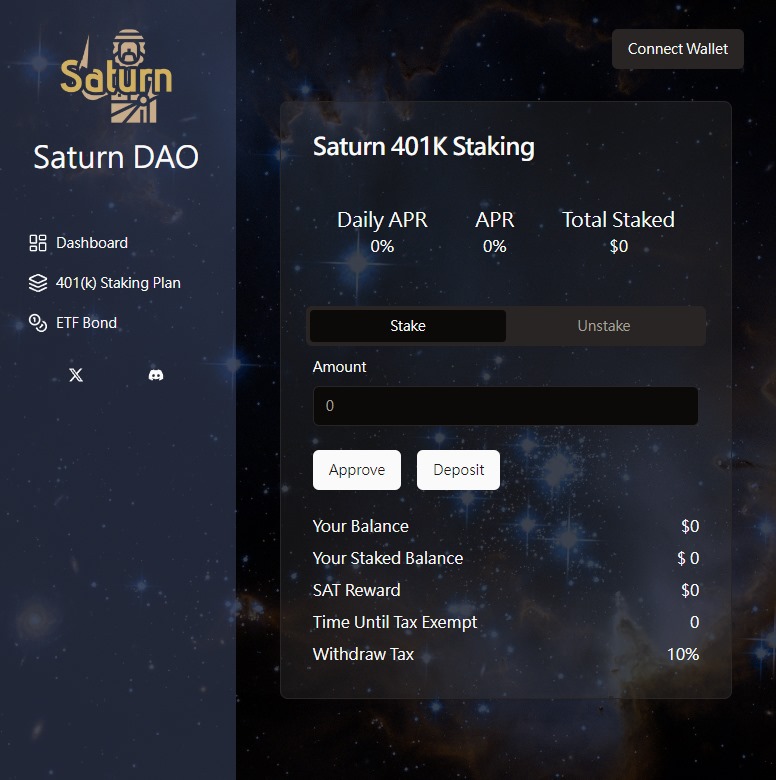Click the Time Until Tax Exempt label
The width and height of the screenshot is (776, 780).
(x=395, y=622)
